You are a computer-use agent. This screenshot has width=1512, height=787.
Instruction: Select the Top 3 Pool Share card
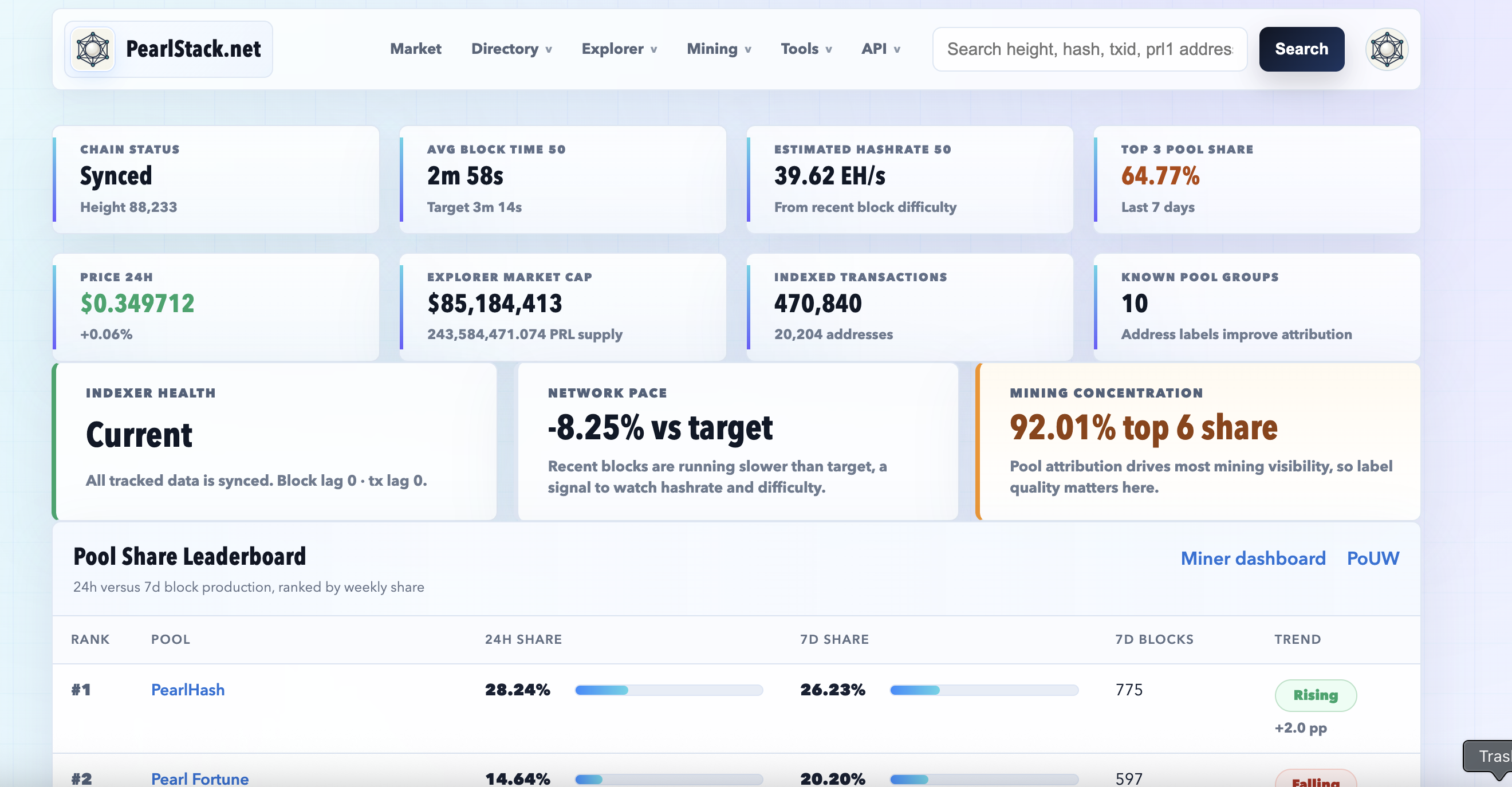tap(1256, 180)
